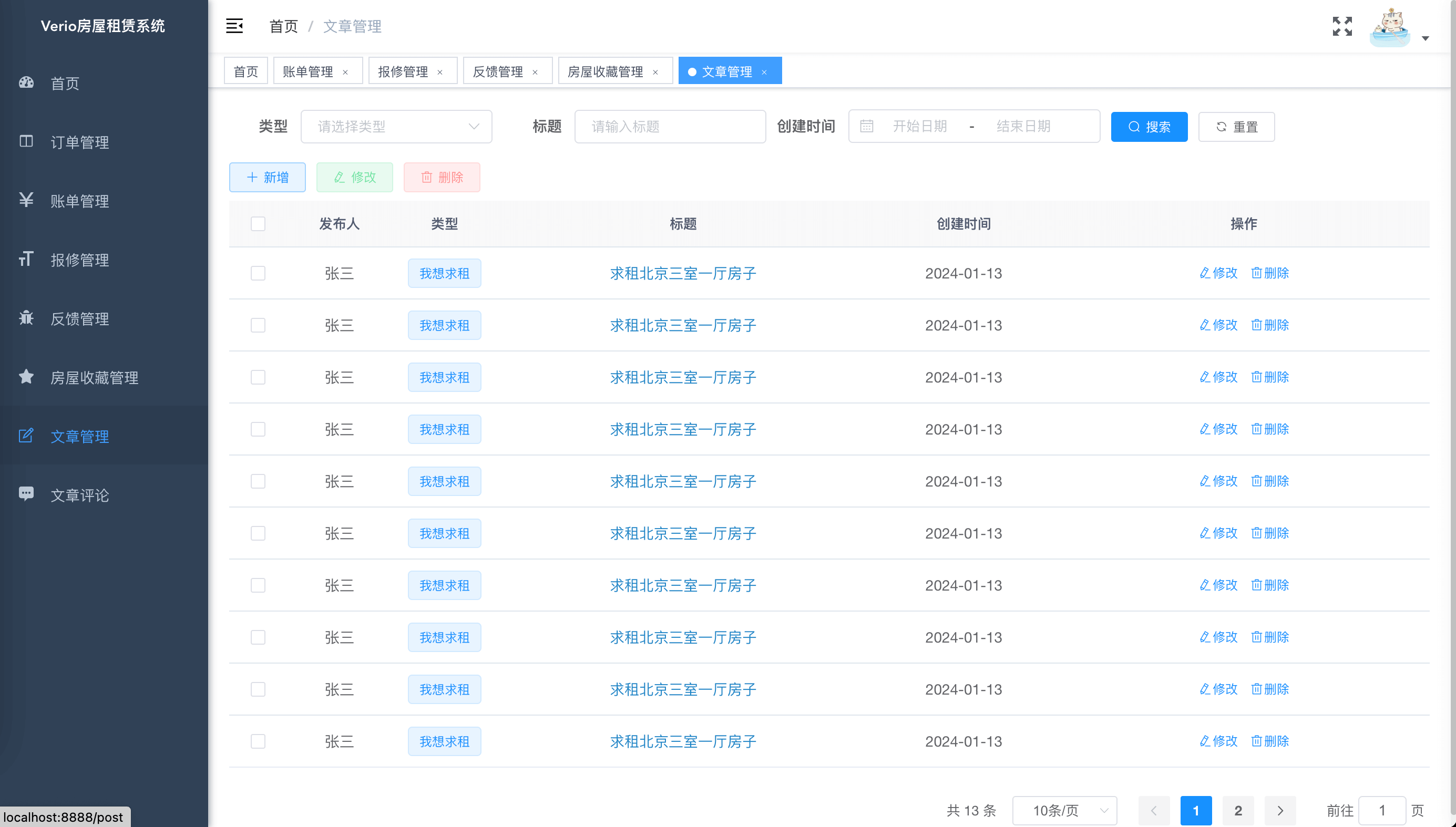Click the 新增 button
This screenshot has height=827, width=1456.
pyautogui.click(x=267, y=177)
